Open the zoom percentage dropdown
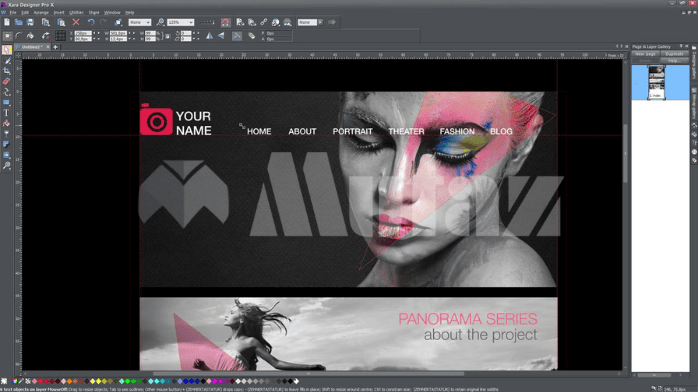Screen dimensions: 698x392 pos(191,22)
